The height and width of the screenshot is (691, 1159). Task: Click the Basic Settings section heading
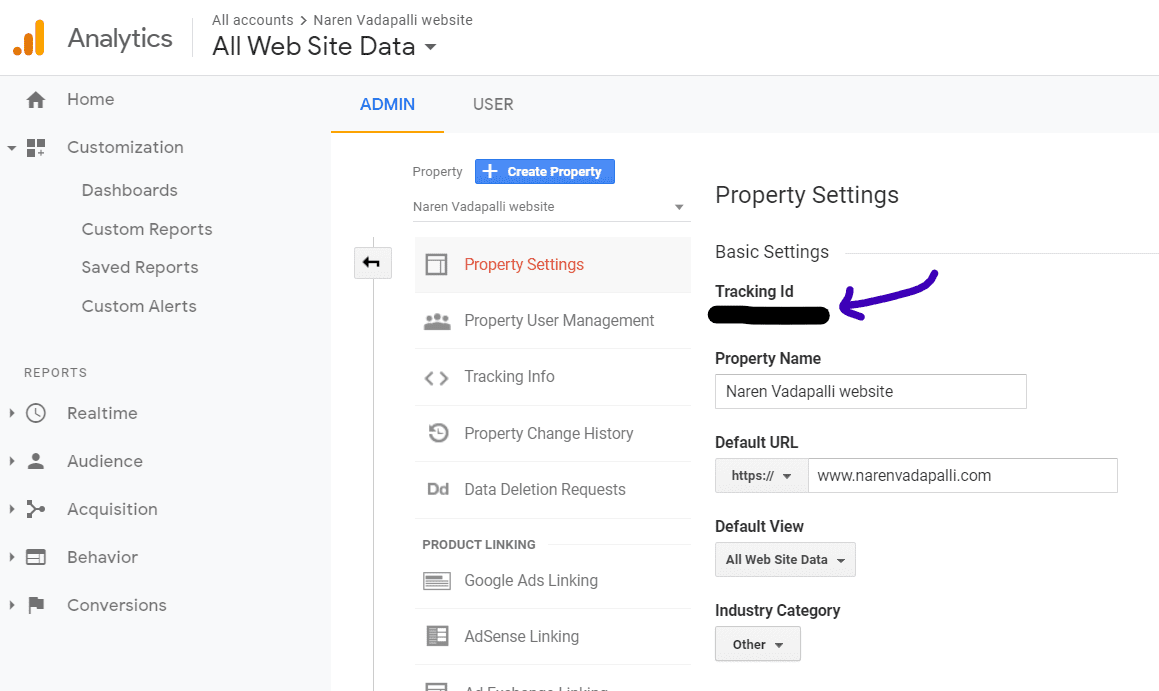[772, 252]
